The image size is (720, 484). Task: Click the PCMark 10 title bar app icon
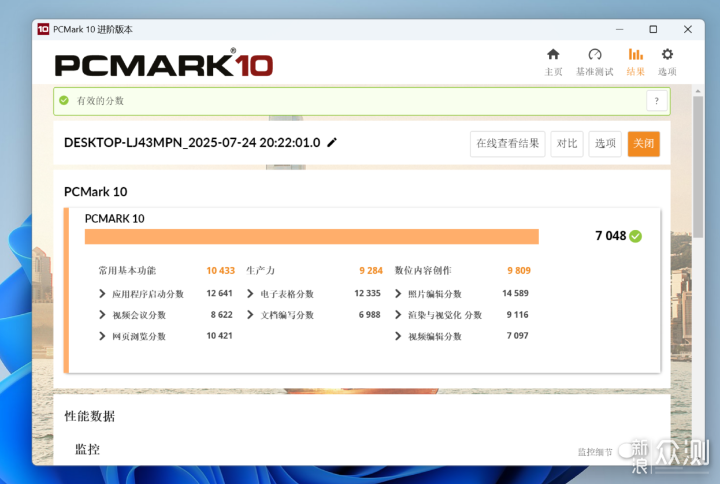[x=43, y=29]
